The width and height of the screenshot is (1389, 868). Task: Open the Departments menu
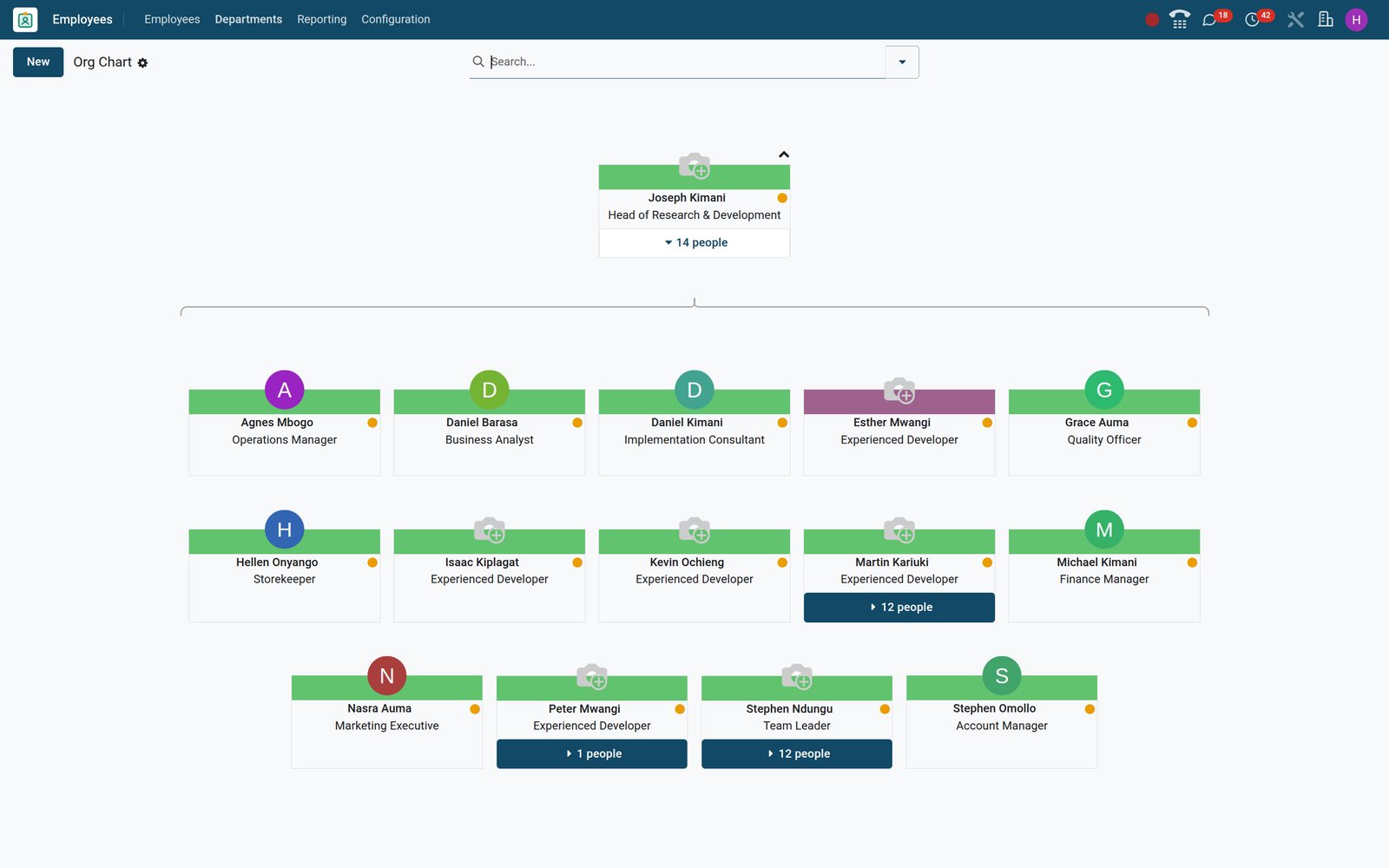[x=248, y=19]
